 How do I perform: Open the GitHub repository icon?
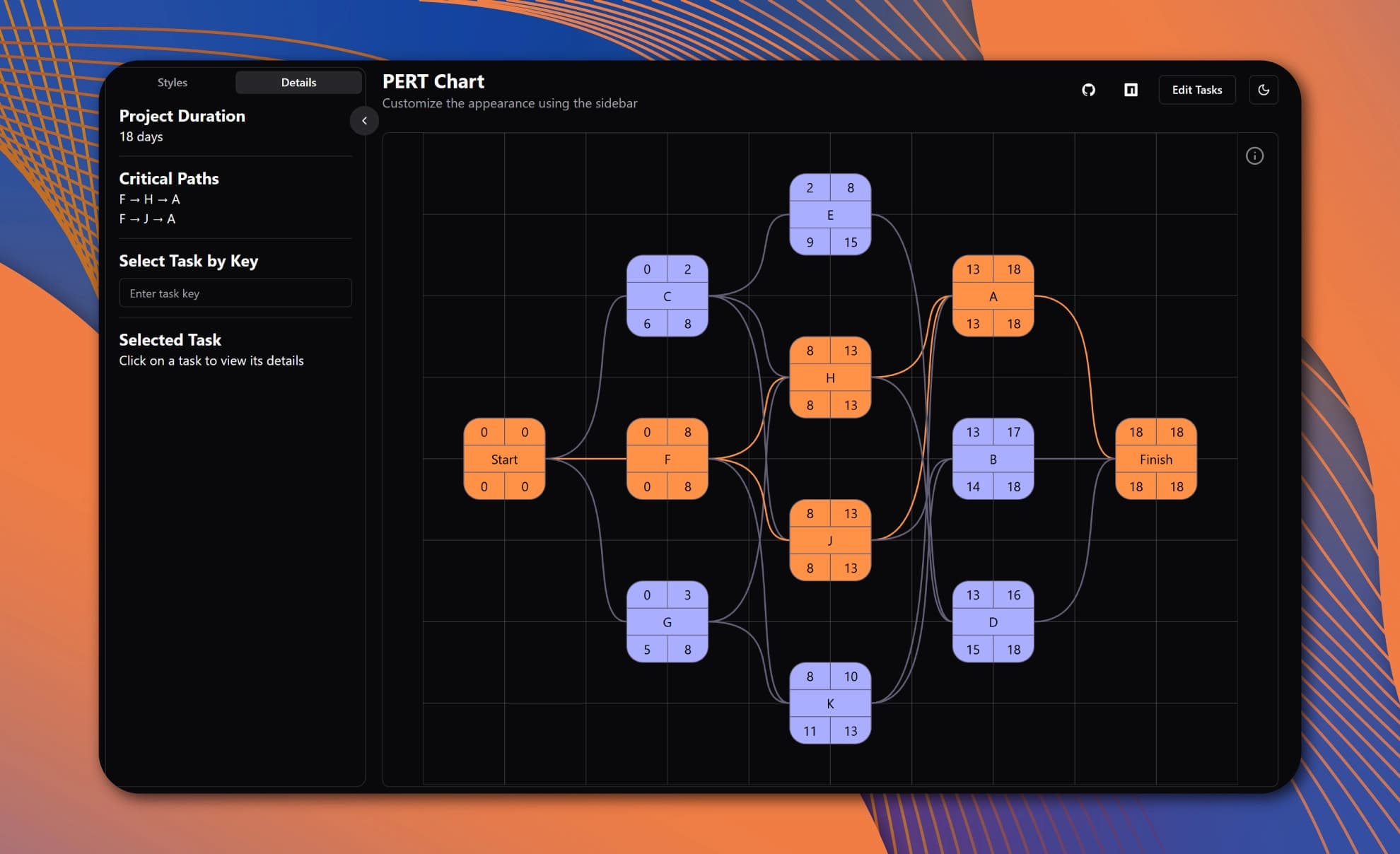1088,90
